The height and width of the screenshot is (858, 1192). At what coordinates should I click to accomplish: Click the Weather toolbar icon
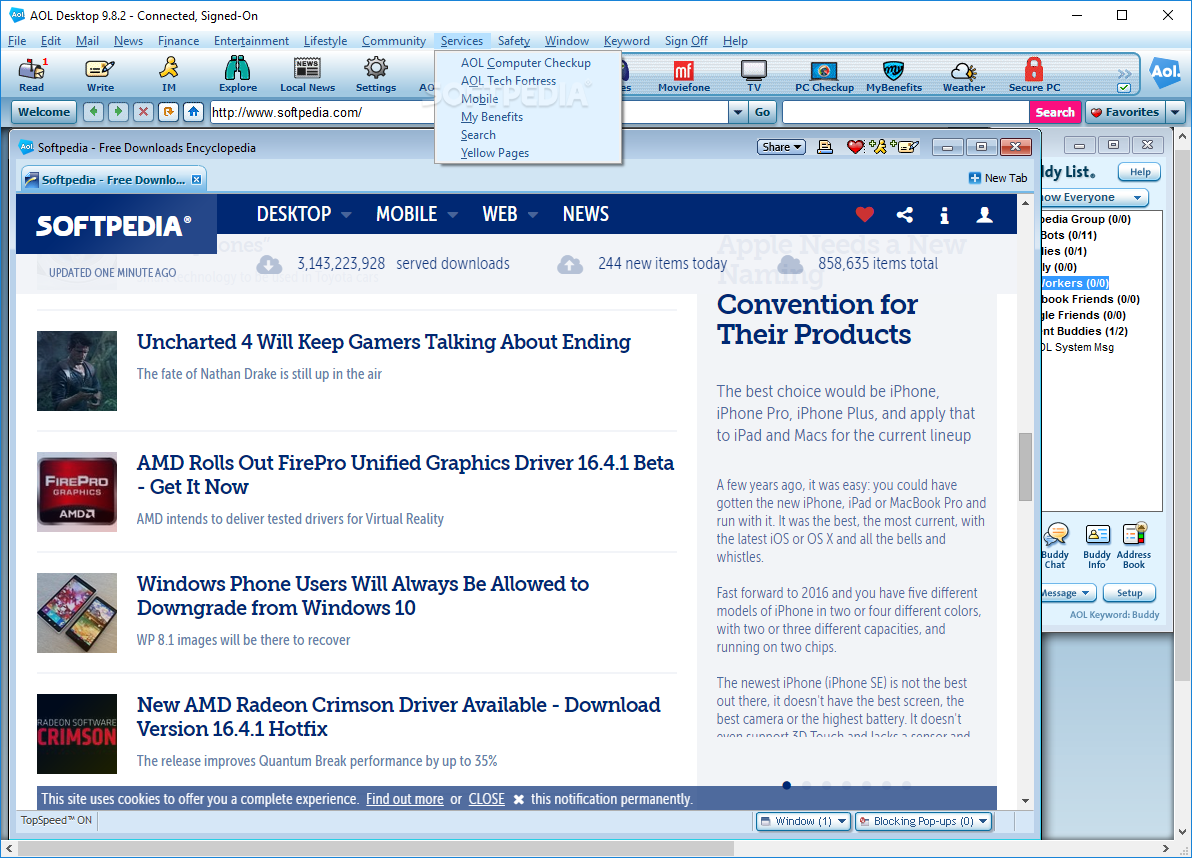(964, 74)
